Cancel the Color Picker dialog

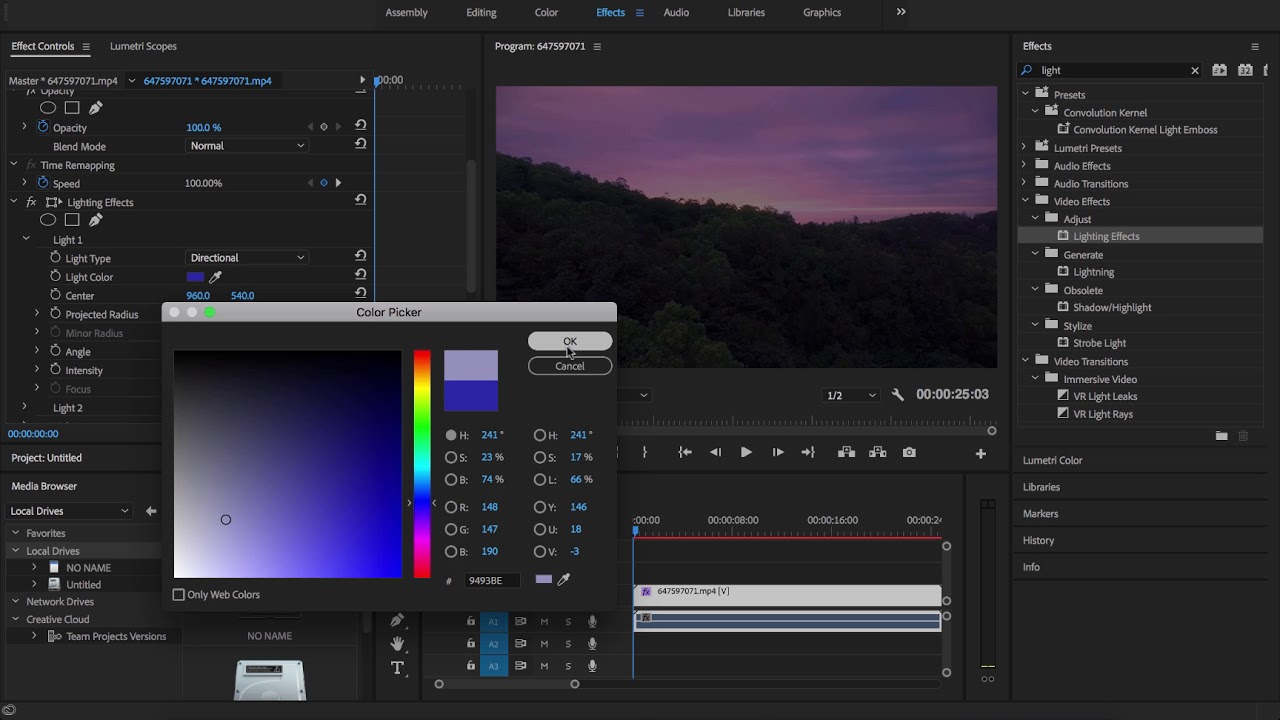[569, 366]
